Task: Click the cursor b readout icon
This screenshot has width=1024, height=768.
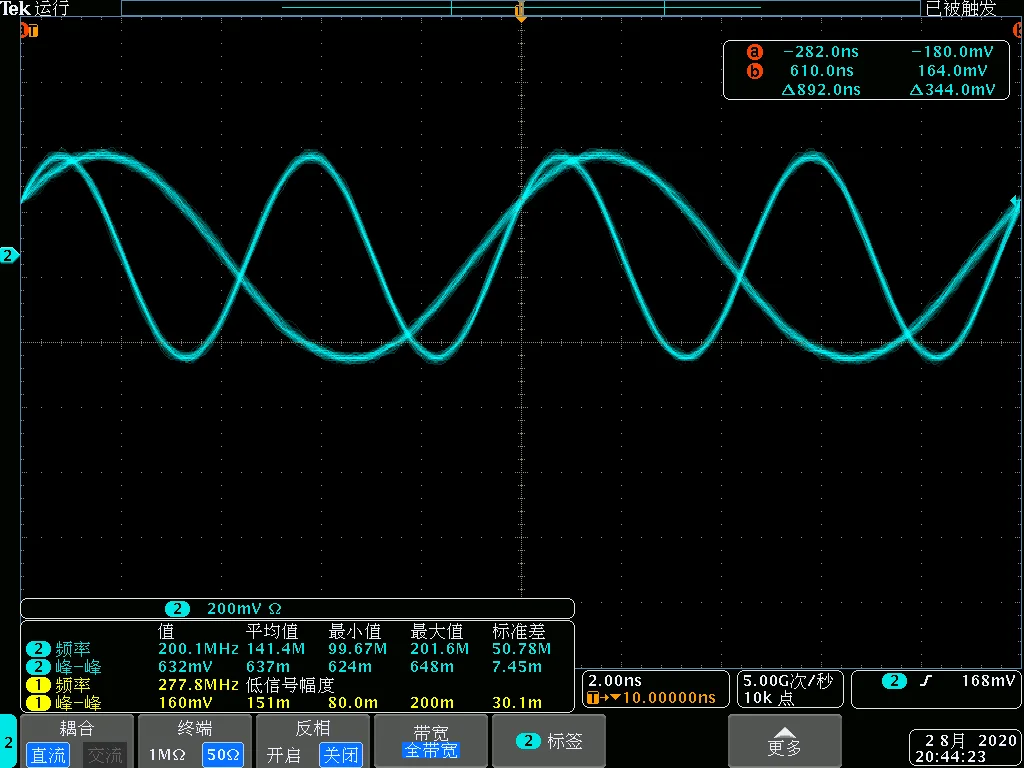Action: (x=755, y=71)
